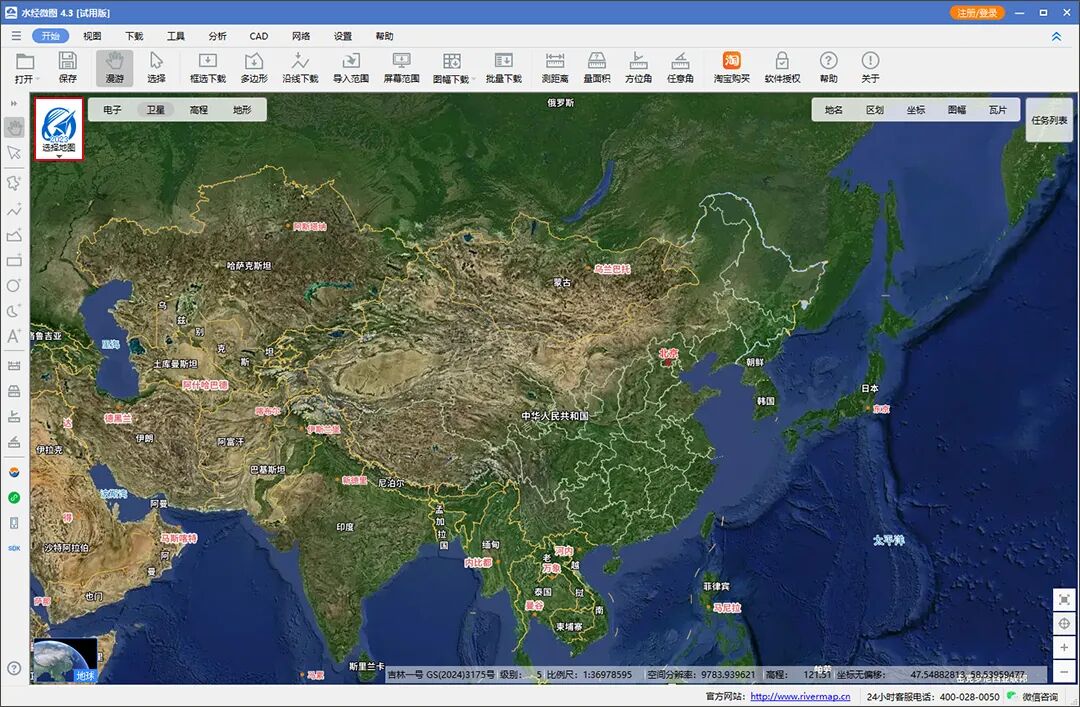
Task: Switch to 卫星 satellite map layer
Action: coord(156,110)
